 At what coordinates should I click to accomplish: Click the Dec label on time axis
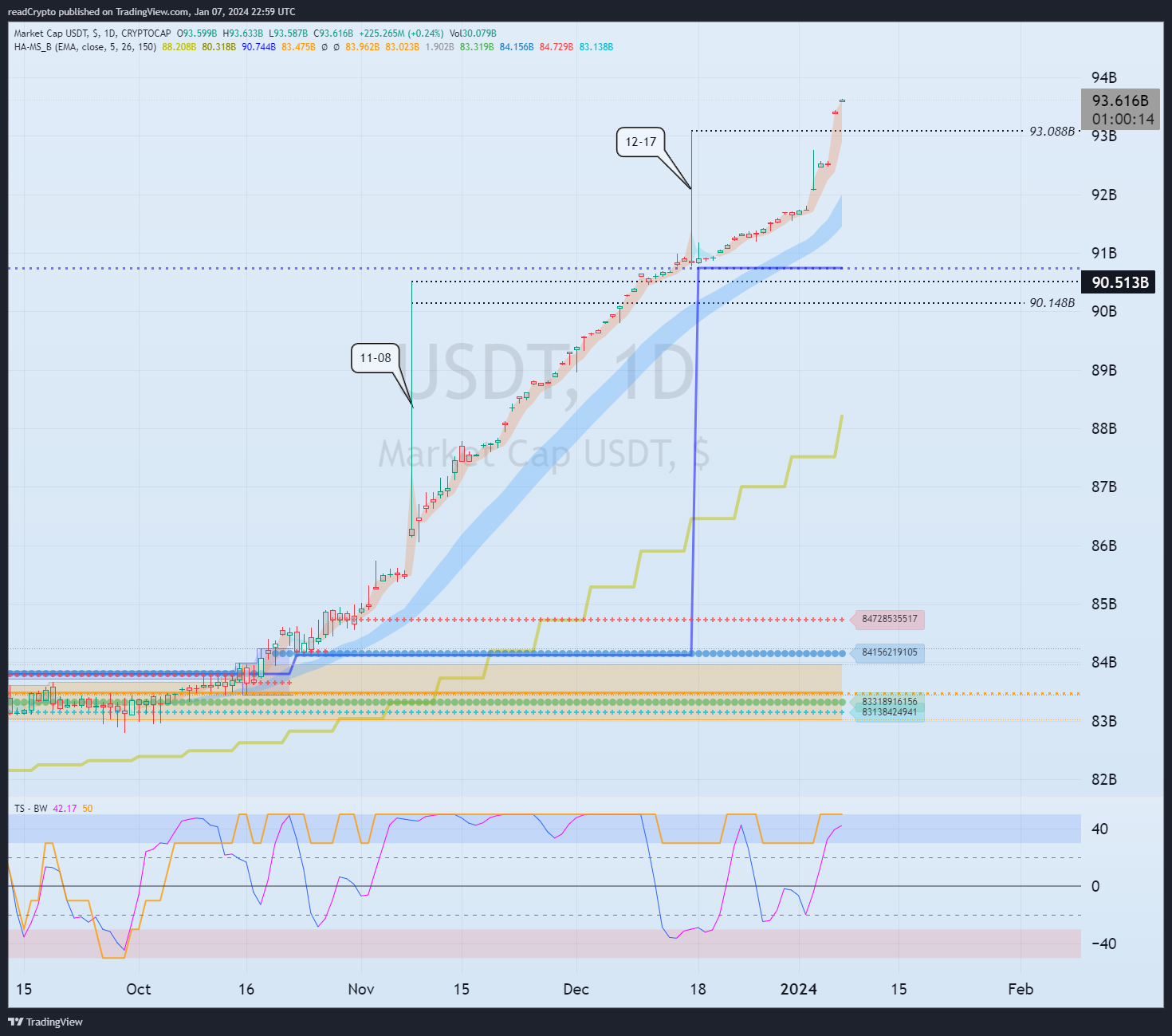(x=576, y=989)
